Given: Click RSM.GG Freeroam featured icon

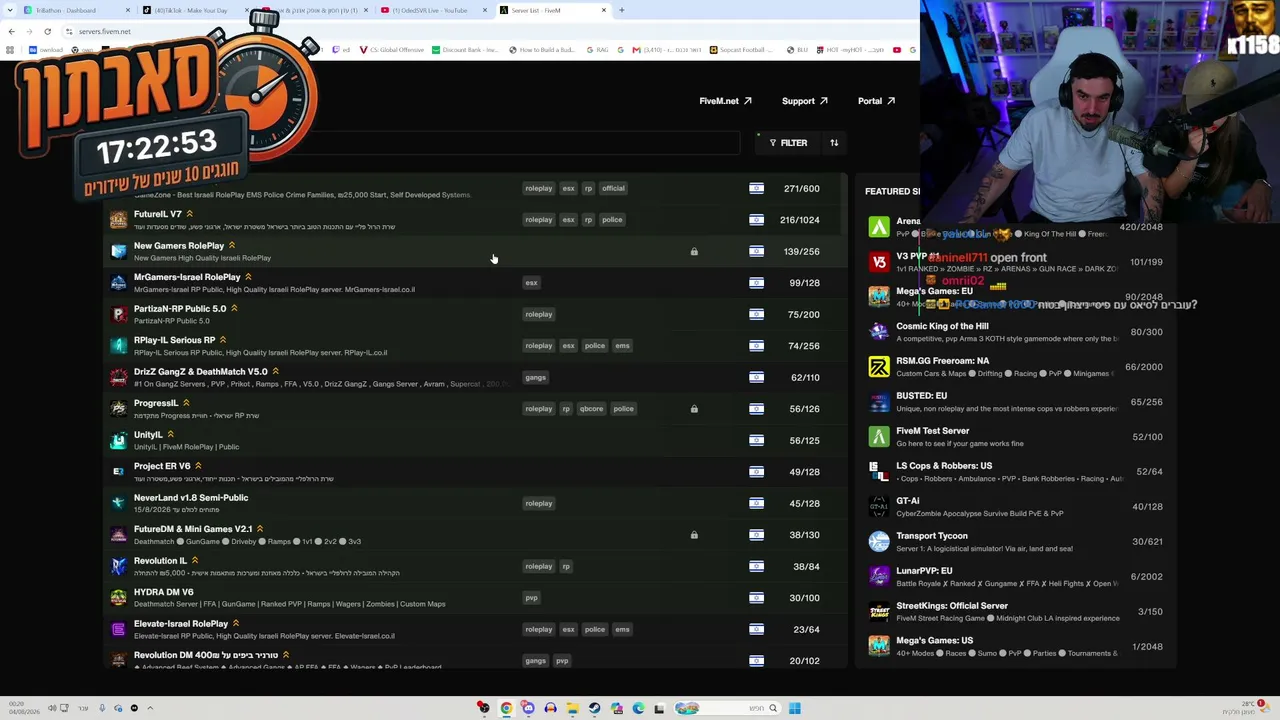Looking at the screenshot, I should pyautogui.click(x=879, y=367).
